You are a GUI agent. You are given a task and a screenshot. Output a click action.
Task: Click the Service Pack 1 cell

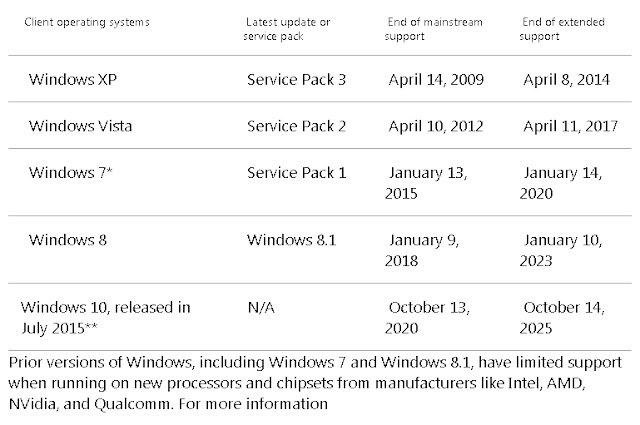(x=297, y=173)
